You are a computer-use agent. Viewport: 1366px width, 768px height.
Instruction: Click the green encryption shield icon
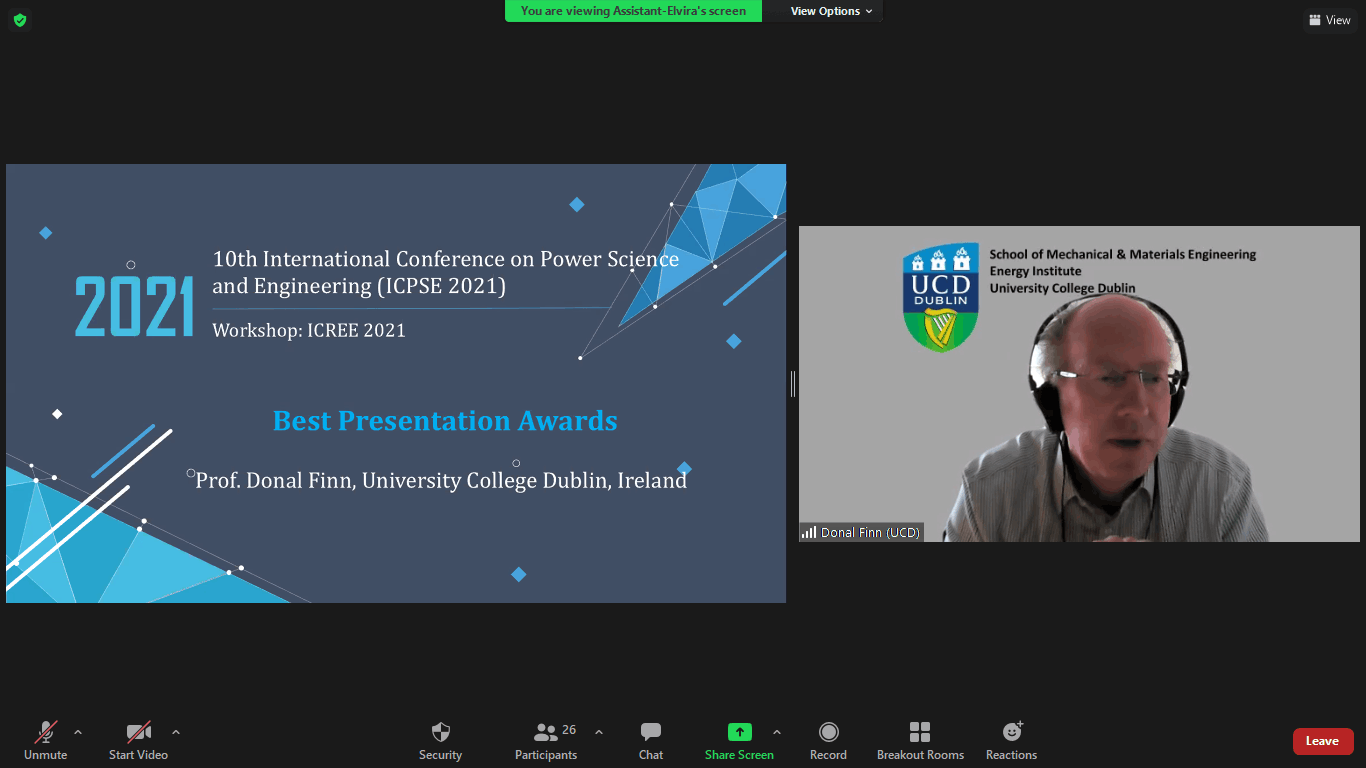[20, 20]
